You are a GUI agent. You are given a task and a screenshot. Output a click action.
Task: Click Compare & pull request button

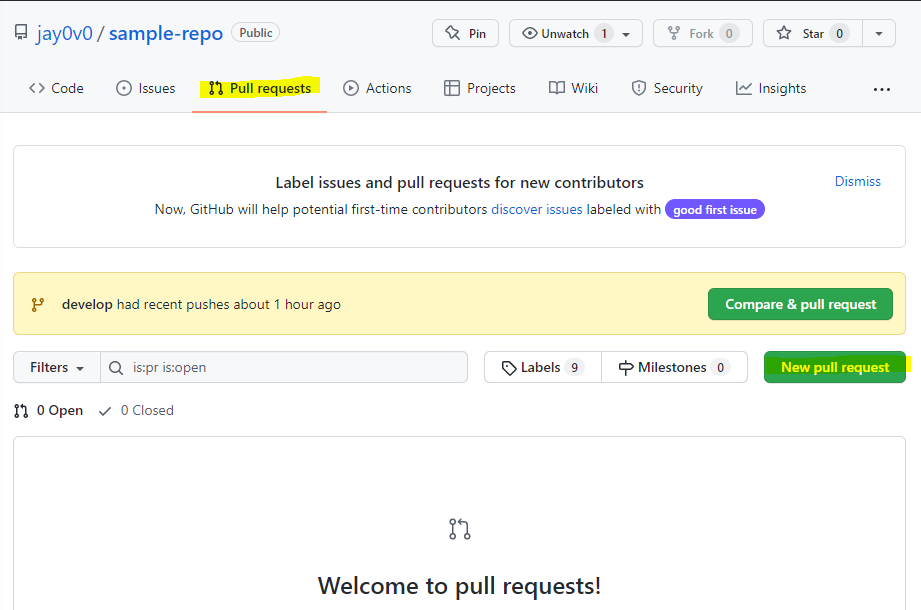800,304
